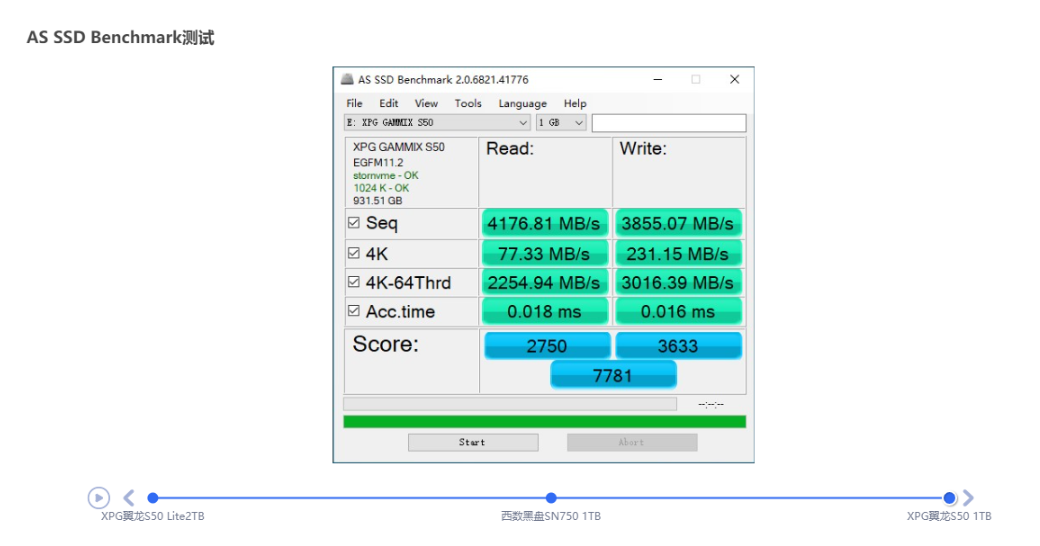Click the grey secondary progress bar
1040x546 pixels.
(510, 404)
